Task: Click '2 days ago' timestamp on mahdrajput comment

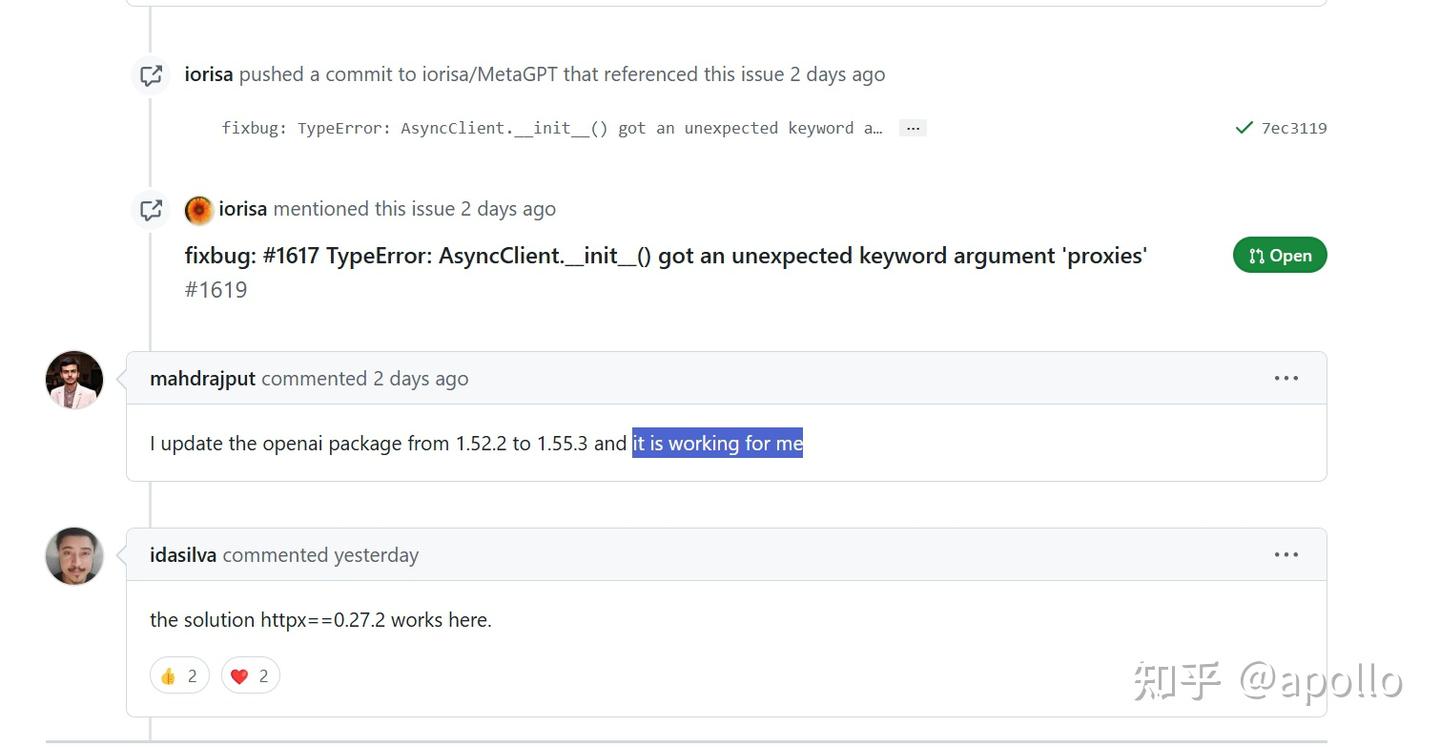Action: coord(420,379)
